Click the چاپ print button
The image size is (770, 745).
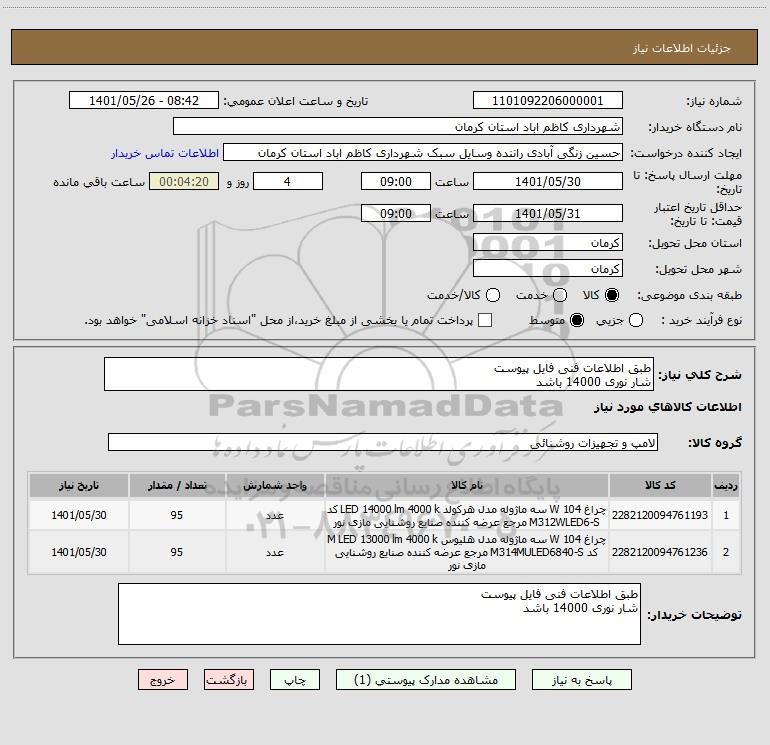295,680
